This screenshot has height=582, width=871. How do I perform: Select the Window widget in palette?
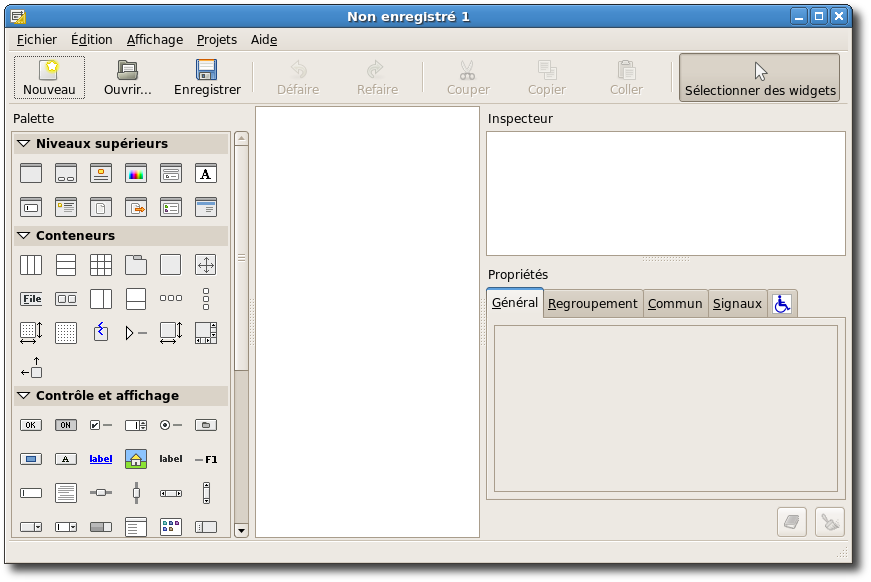tap(31, 173)
